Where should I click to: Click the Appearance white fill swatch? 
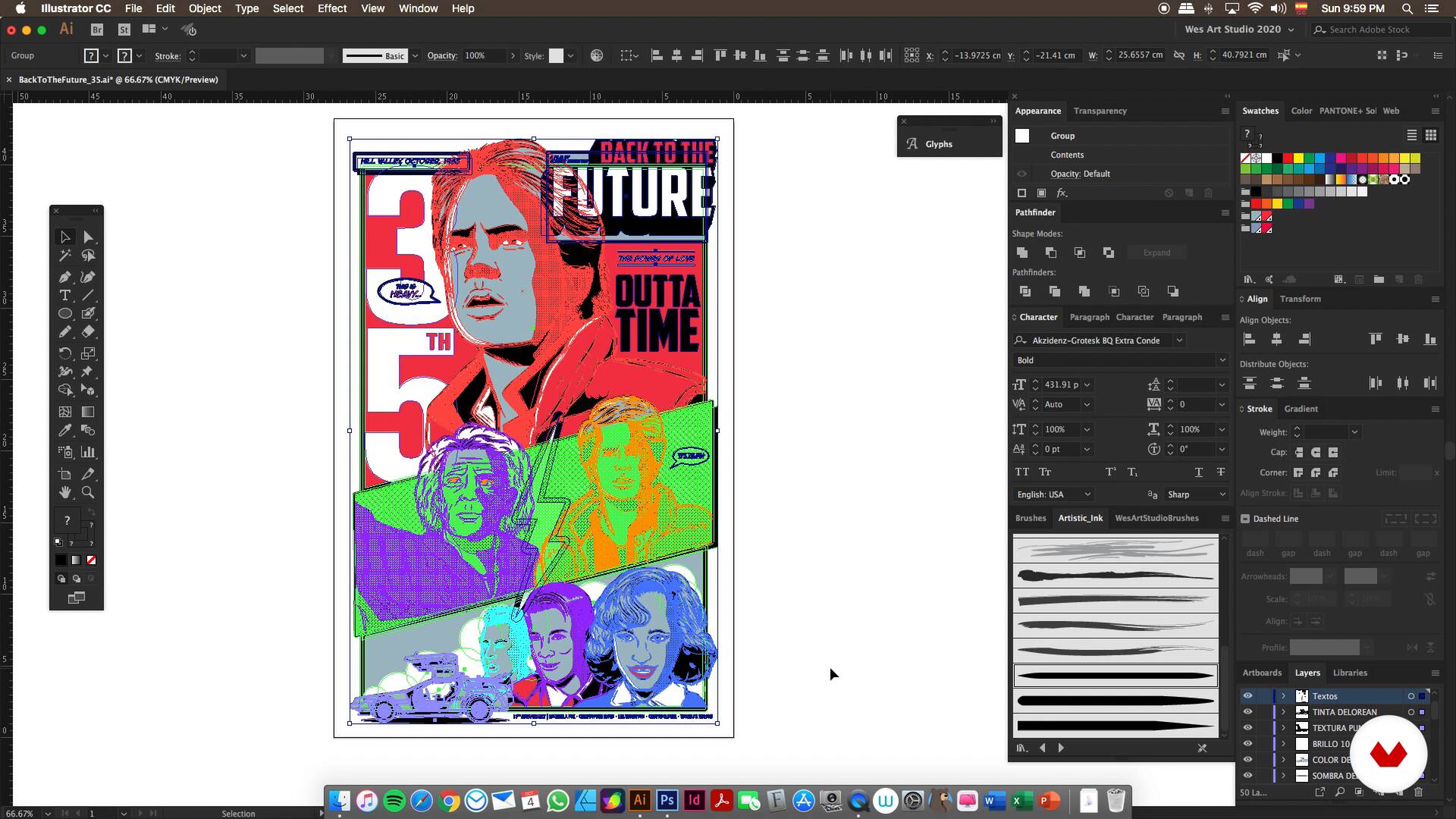1022,136
